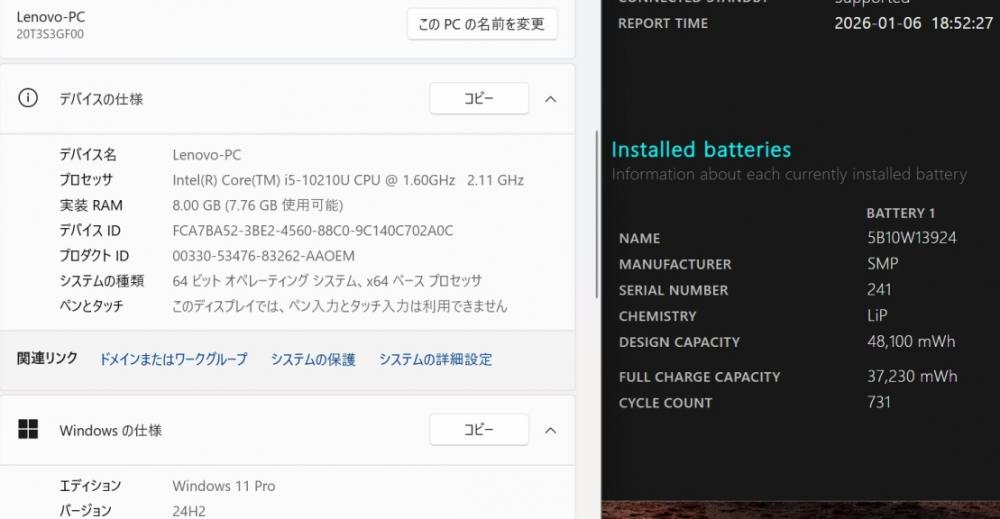Click the プロセッサ label
The height and width of the screenshot is (519, 1000).
pyautogui.click(x=86, y=180)
